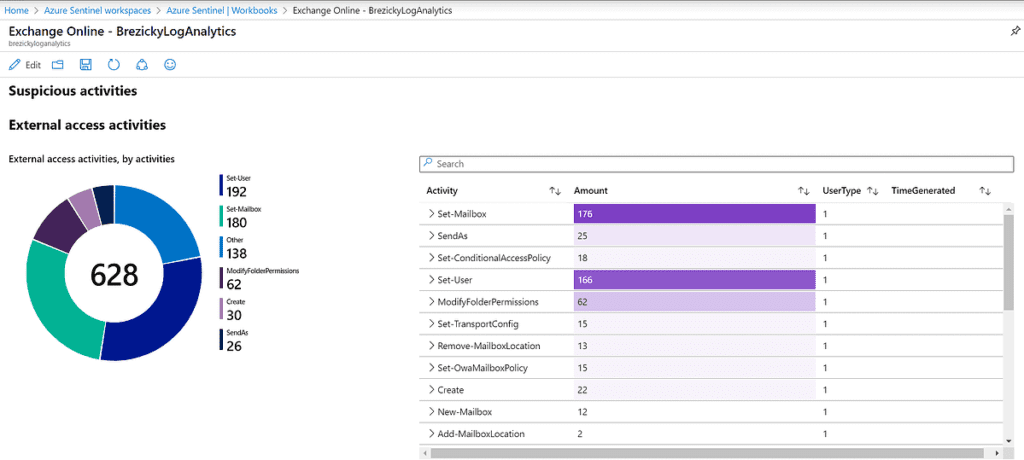Screen dimensions: 1024x460
Task: Expand the Add-MailboxLocation row
Action: tap(432, 433)
